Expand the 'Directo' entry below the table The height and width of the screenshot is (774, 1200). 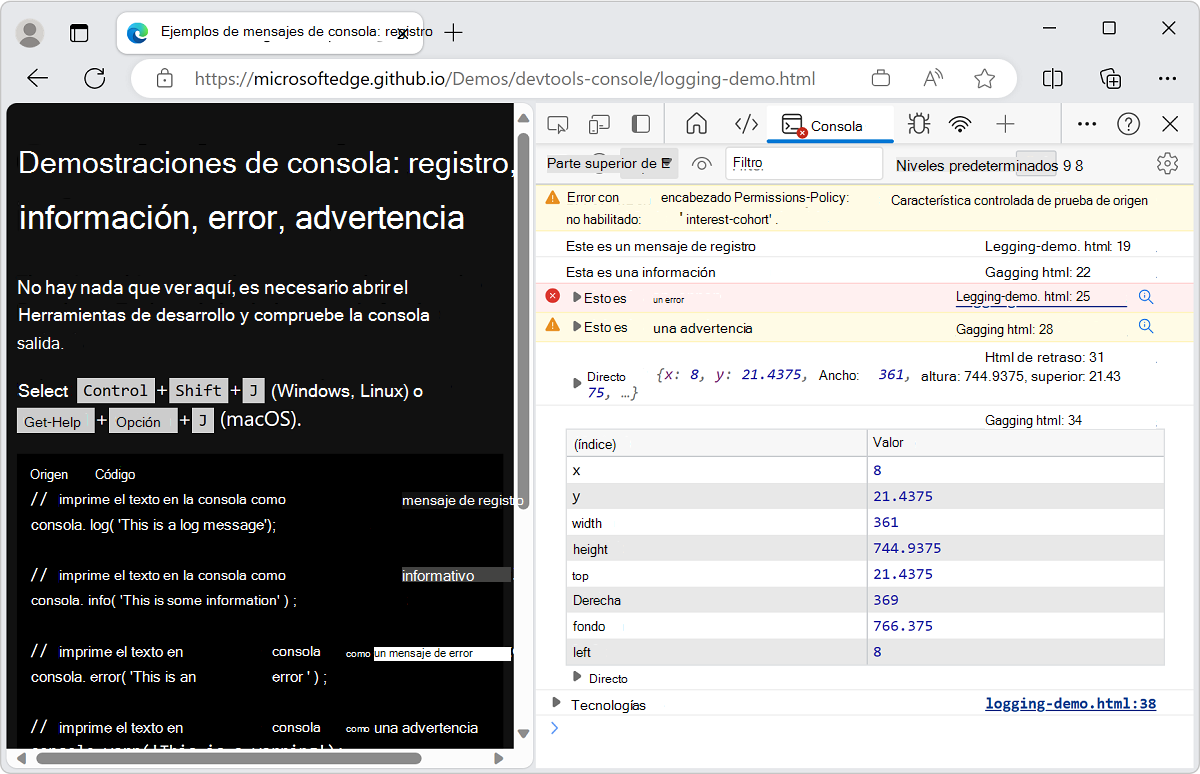577,677
